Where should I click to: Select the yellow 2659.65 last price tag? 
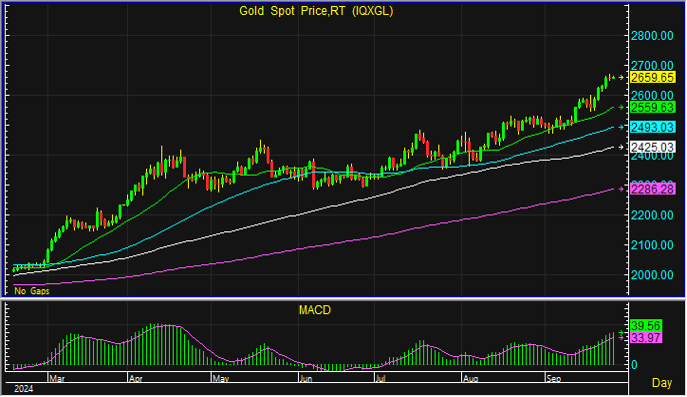(652, 78)
